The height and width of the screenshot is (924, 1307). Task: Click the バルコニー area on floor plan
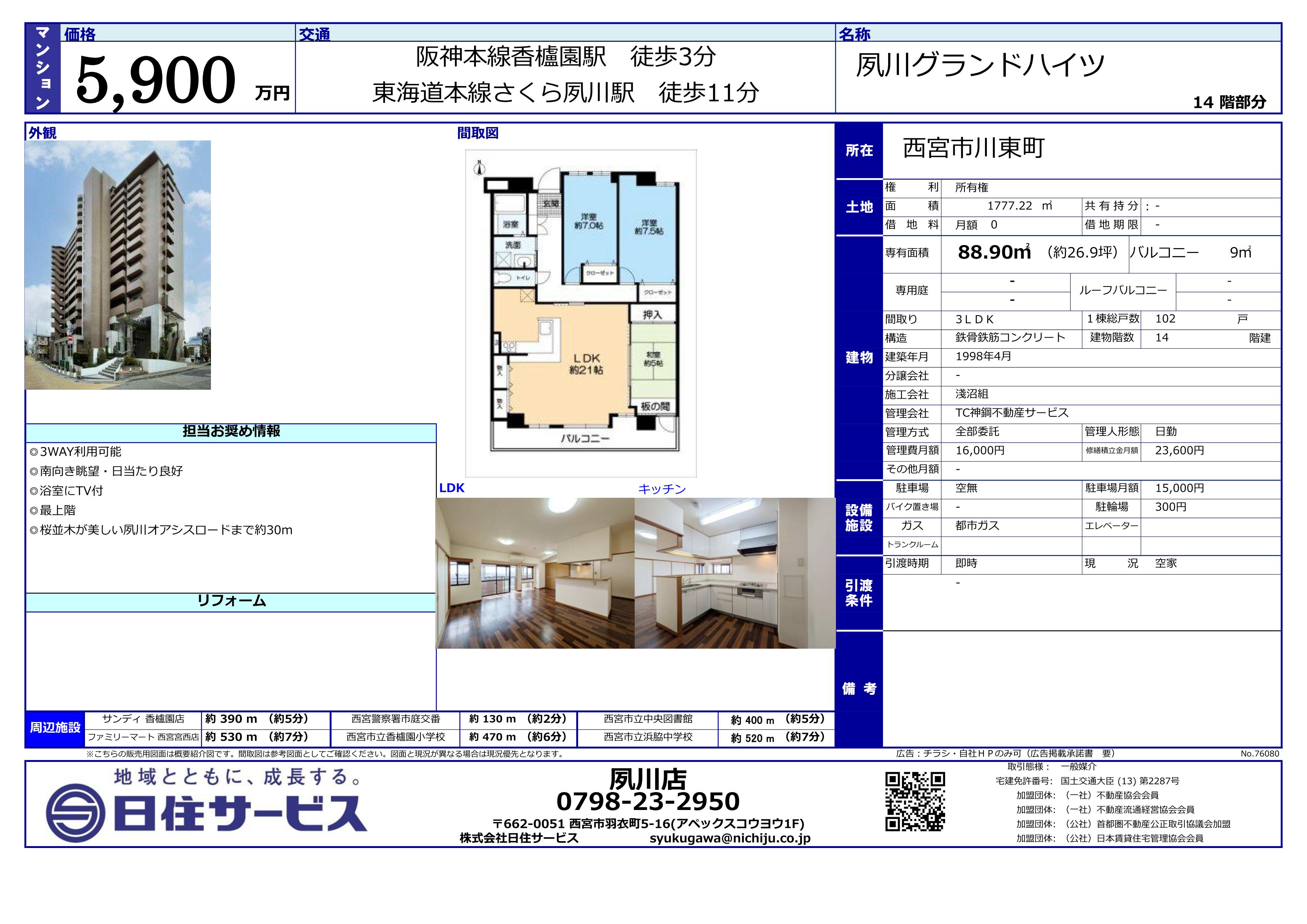pos(585,439)
